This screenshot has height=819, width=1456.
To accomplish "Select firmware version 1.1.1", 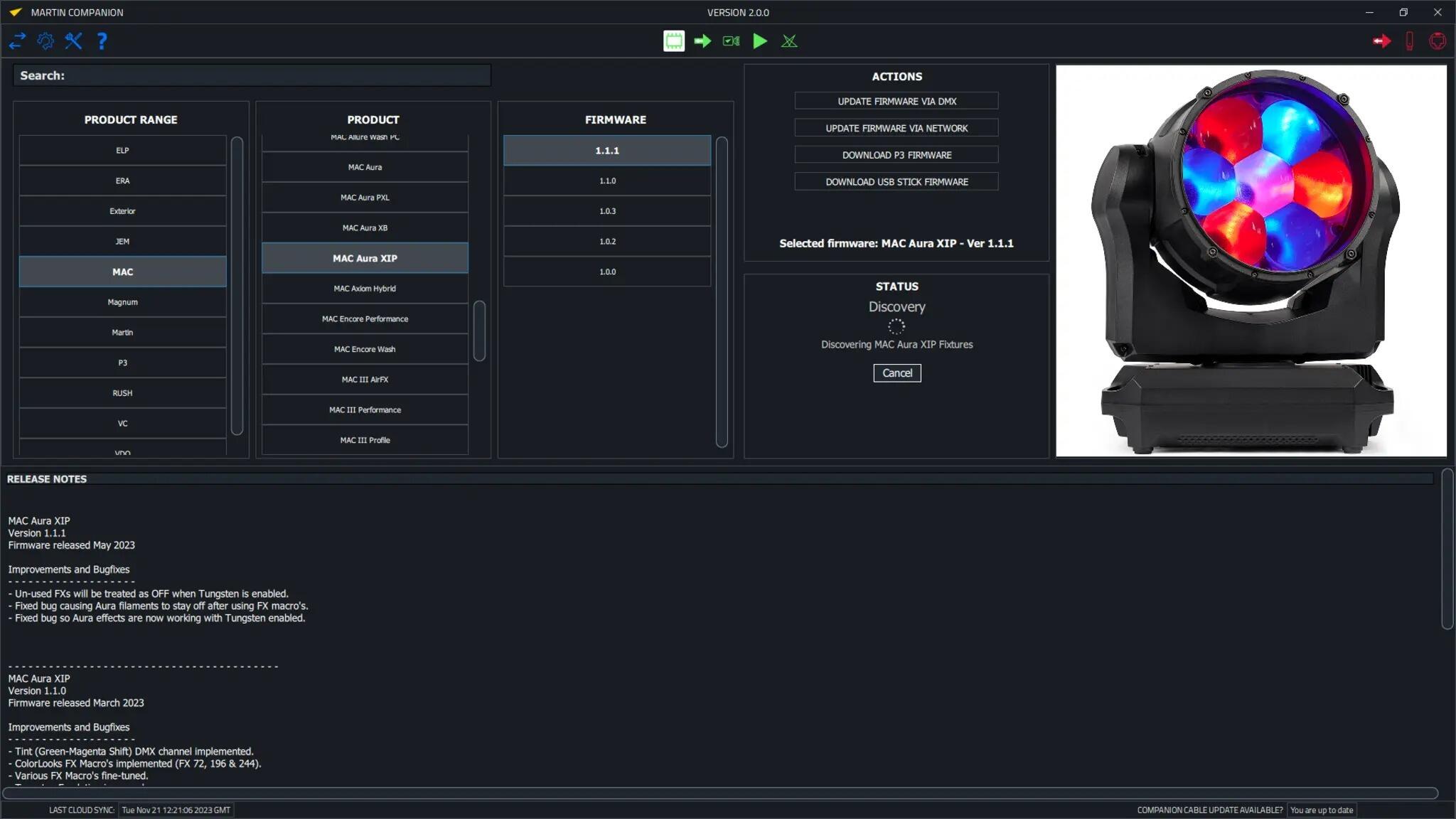I will tap(607, 151).
